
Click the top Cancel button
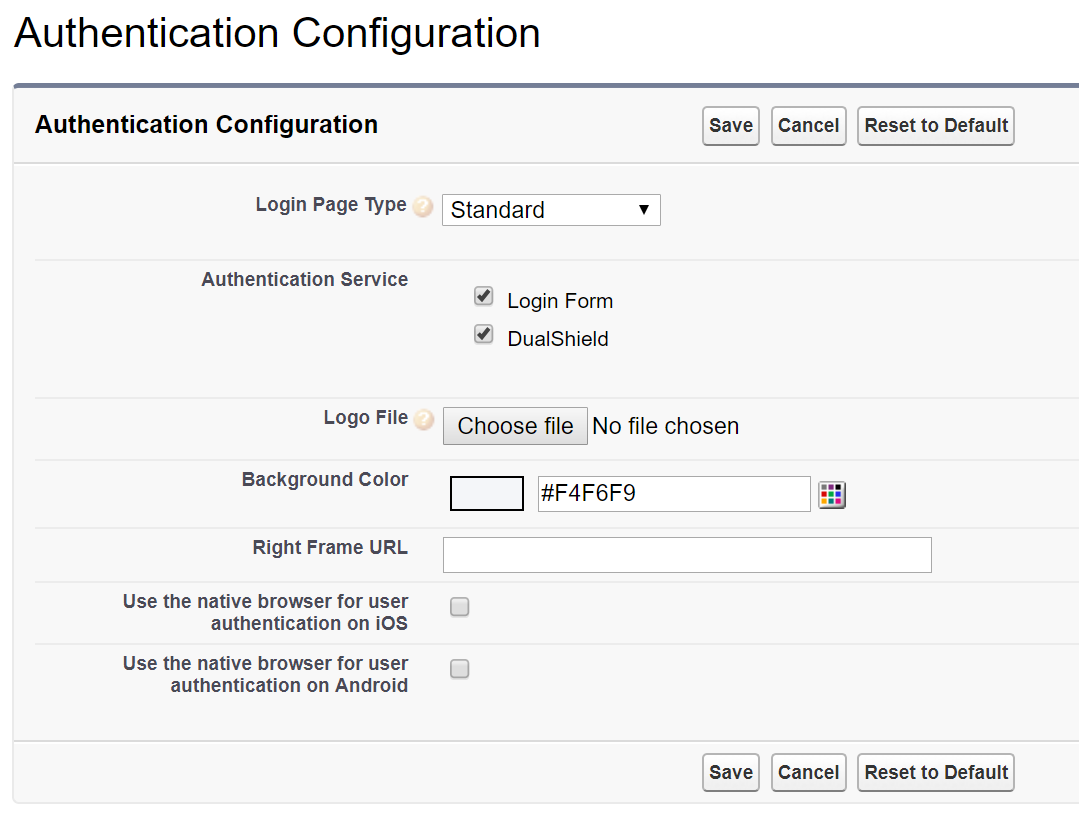tap(808, 126)
